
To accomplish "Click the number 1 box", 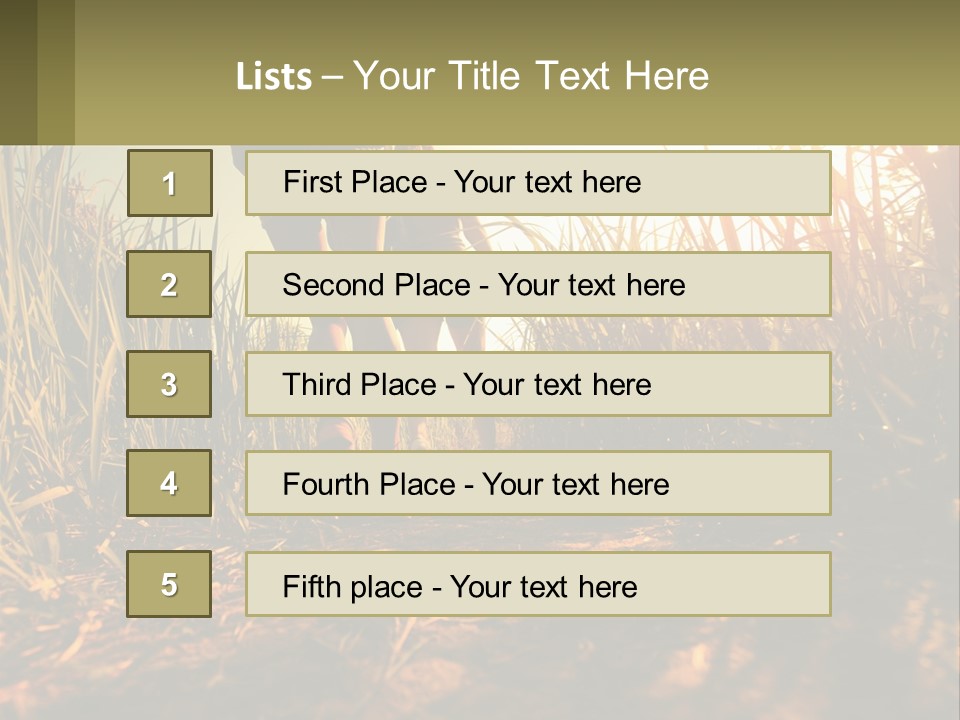I will (x=170, y=183).
